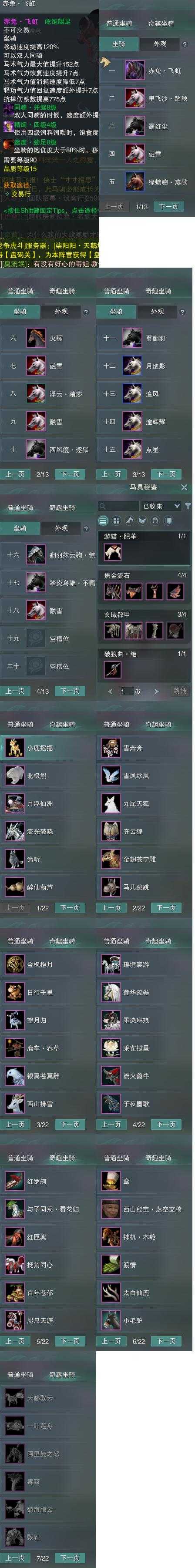This screenshot has width=195, height=1568.
Task: Switch 马具秘鉴 to list view
Action: [103, 520]
